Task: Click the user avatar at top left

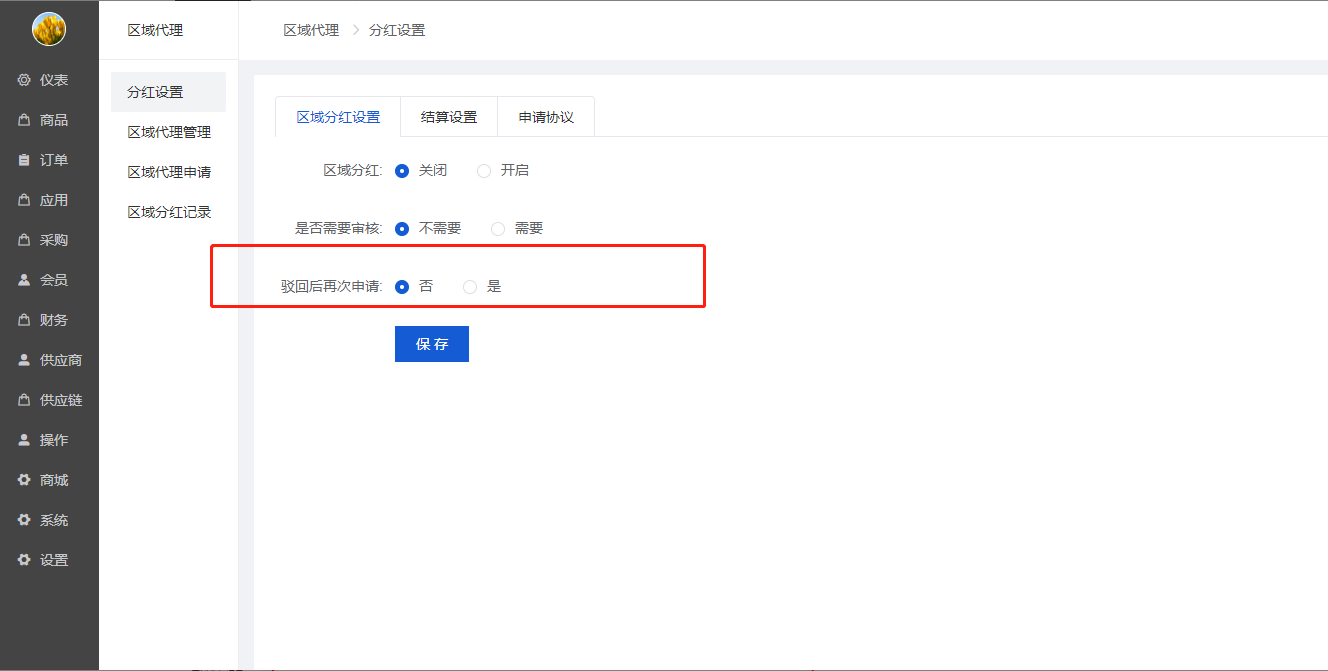Action: pos(49,29)
